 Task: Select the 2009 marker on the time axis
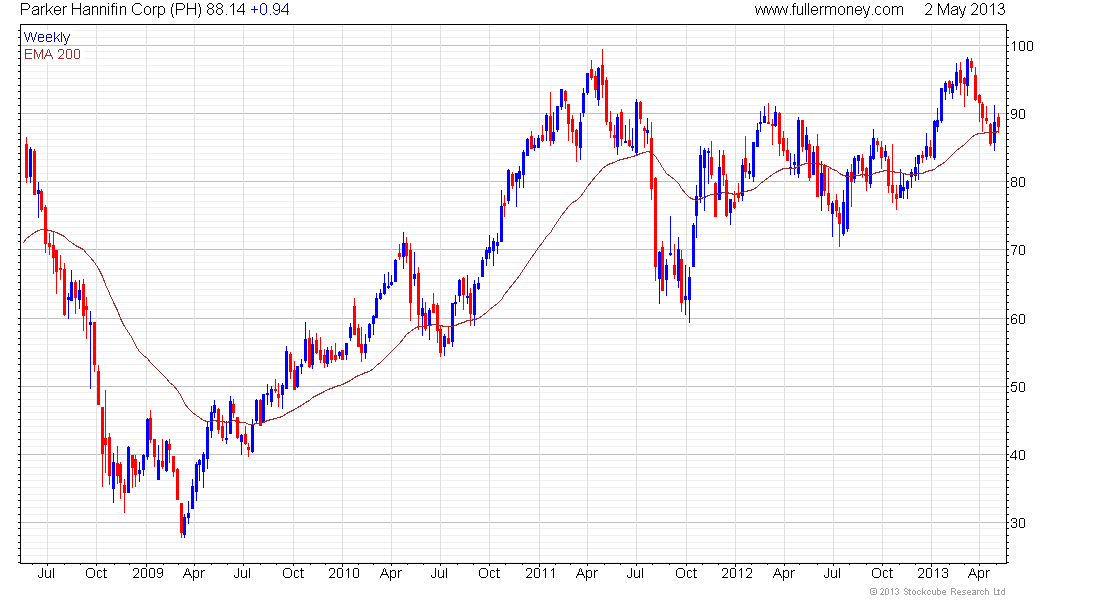tap(146, 574)
